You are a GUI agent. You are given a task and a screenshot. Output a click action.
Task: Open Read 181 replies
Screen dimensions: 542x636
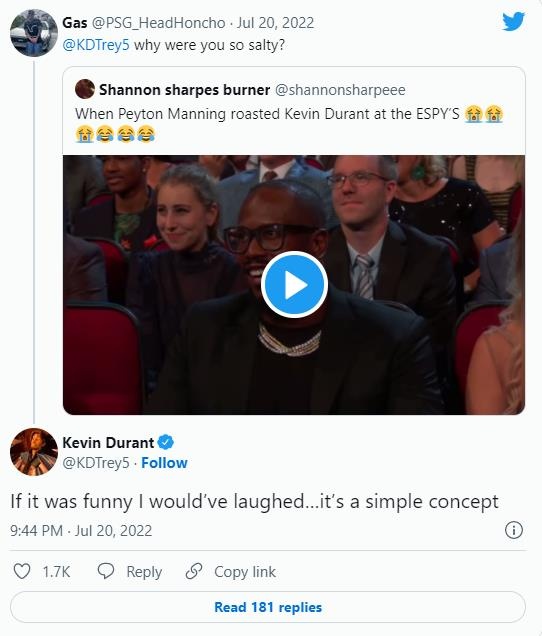click(x=268, y=607)
